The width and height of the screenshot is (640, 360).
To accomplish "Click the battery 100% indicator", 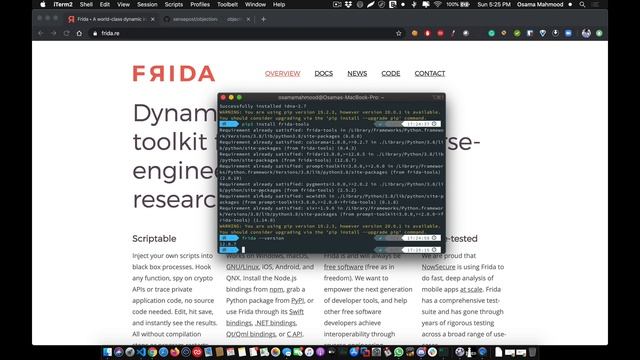I will (x=458, y=4).
